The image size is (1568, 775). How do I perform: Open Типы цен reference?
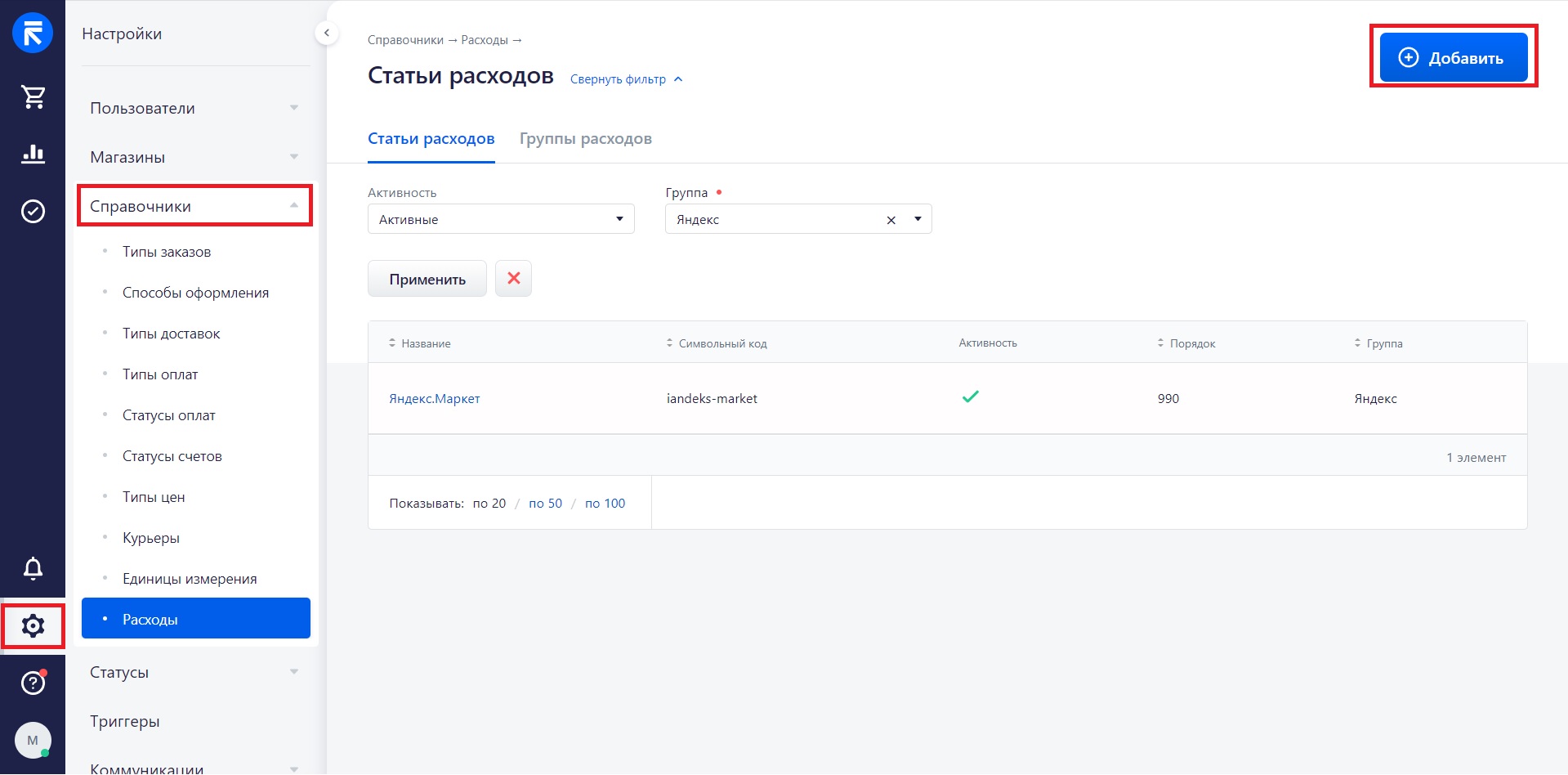pyautogui.click(x=154, y=497)
